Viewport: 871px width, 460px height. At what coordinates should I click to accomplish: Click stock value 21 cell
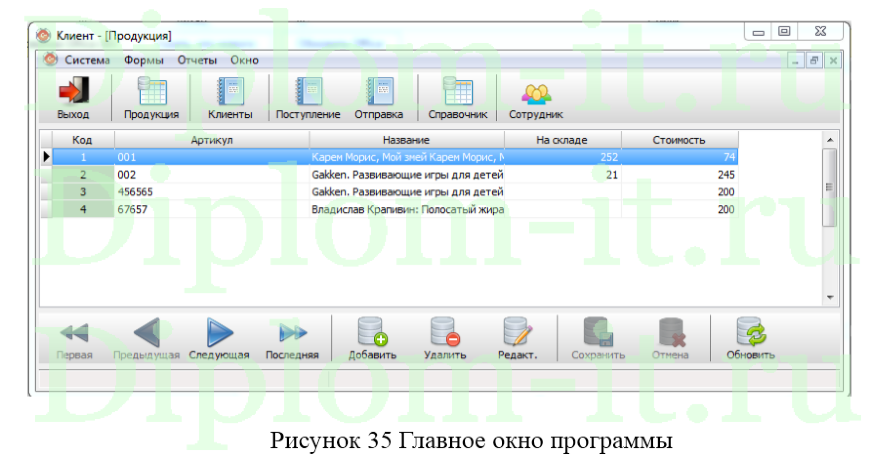pyautogui.click(x=562, y=174)
